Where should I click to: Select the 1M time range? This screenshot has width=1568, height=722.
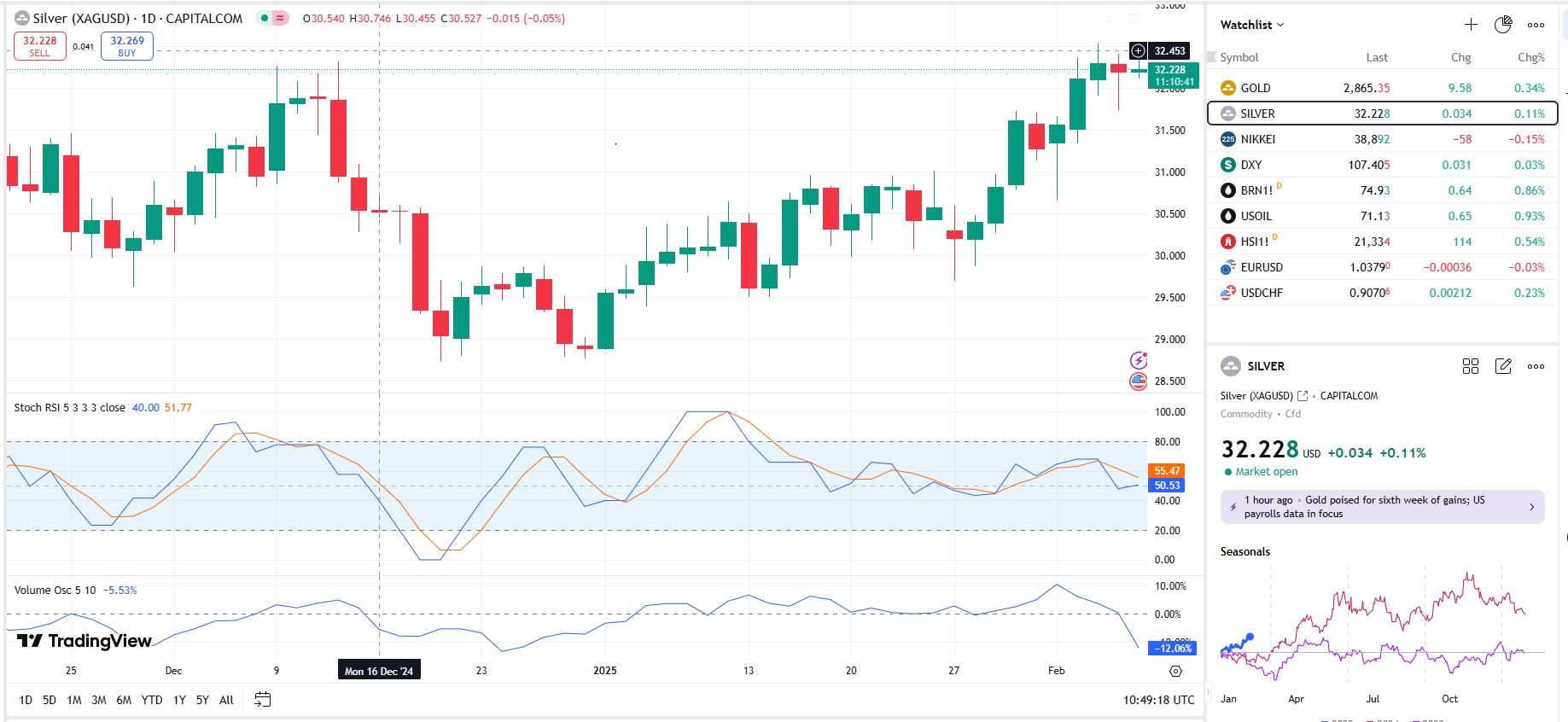pos(74,700)
